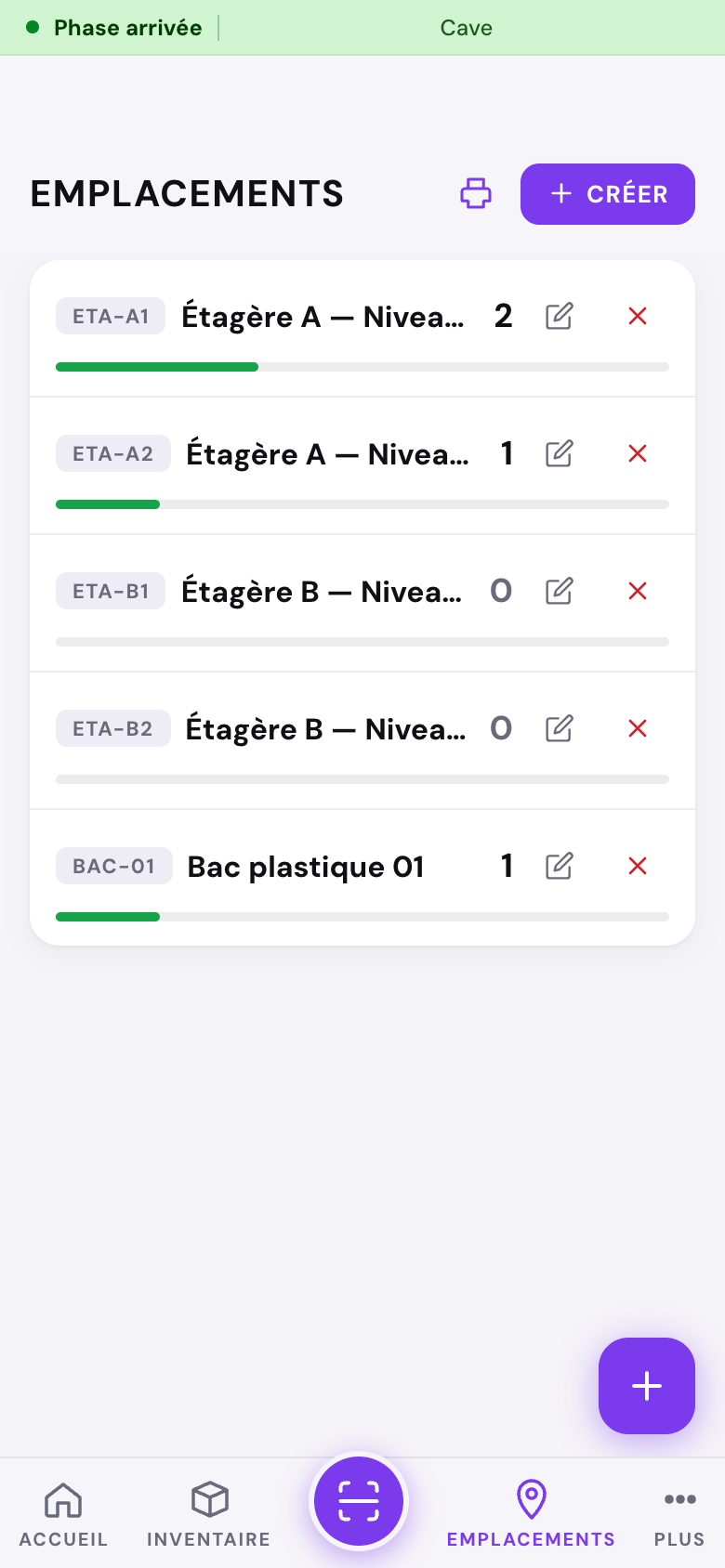725x1568 pixels.
Task: Select the Emplacements tab
Action: (531, 1514)
